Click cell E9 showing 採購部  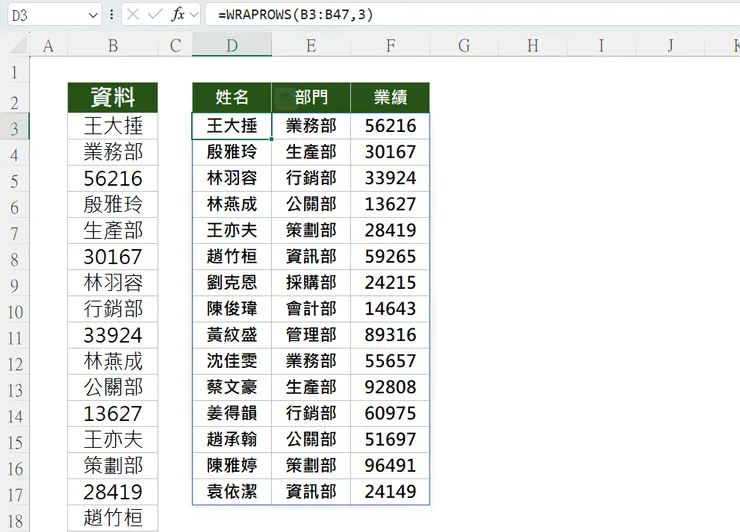pos(311,283)
